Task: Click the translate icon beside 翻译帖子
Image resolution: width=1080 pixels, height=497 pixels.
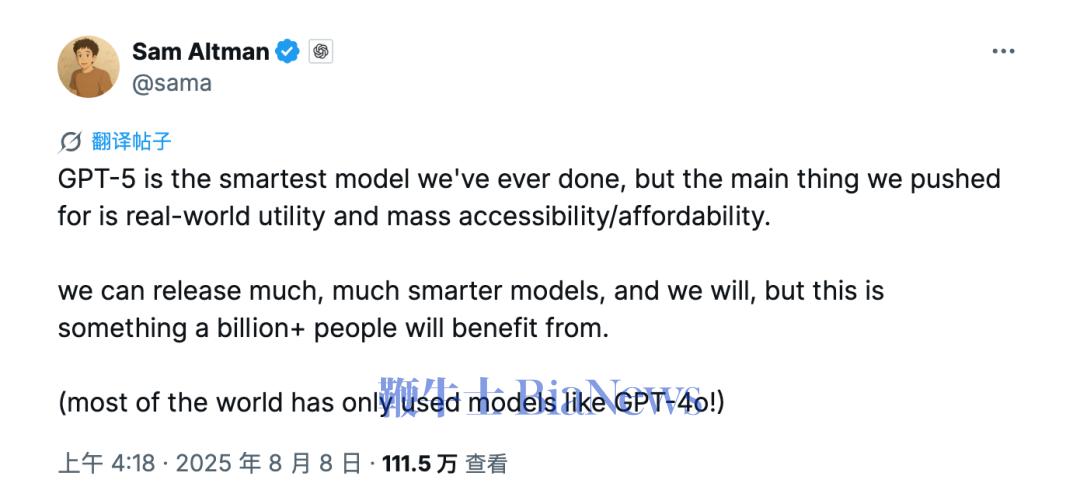Action: point(70,142)
